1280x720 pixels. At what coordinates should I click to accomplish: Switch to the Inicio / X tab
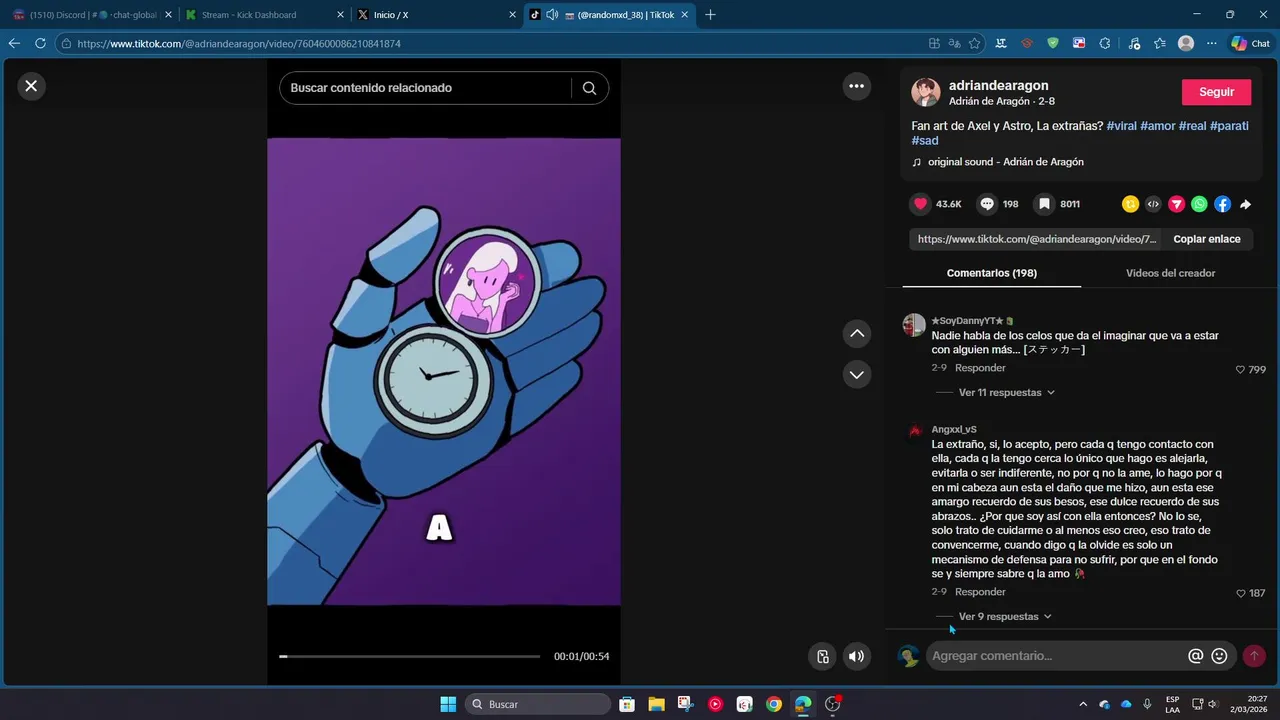point(437,15)
